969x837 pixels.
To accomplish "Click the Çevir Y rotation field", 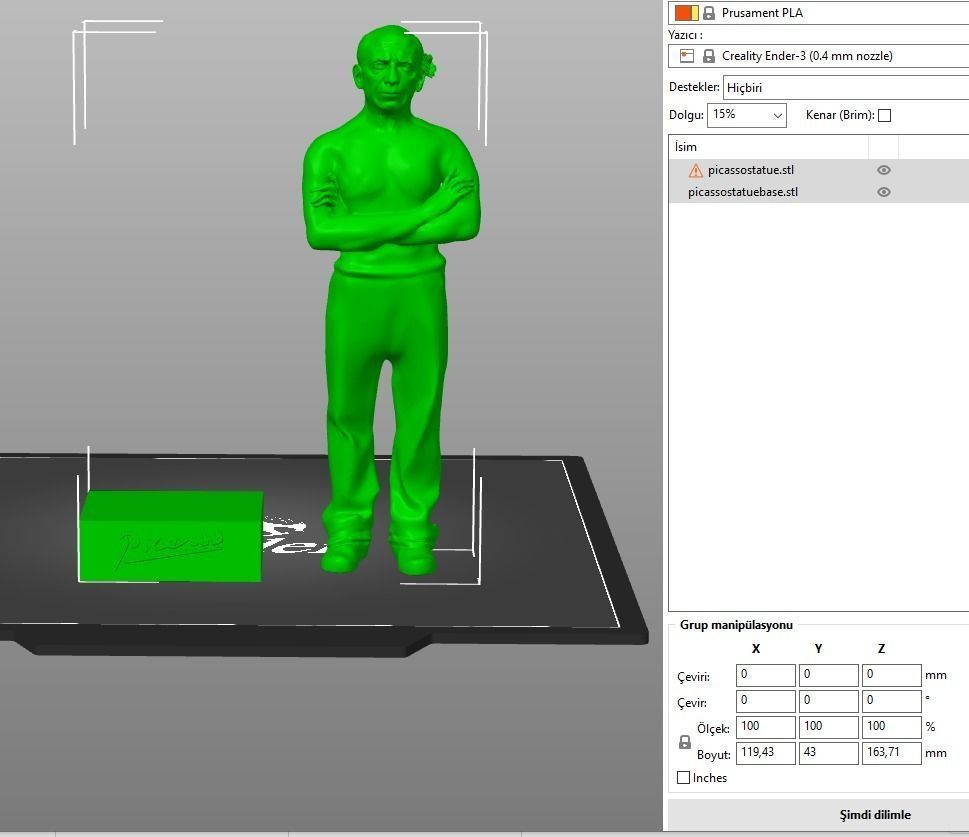I will point(828,701).
